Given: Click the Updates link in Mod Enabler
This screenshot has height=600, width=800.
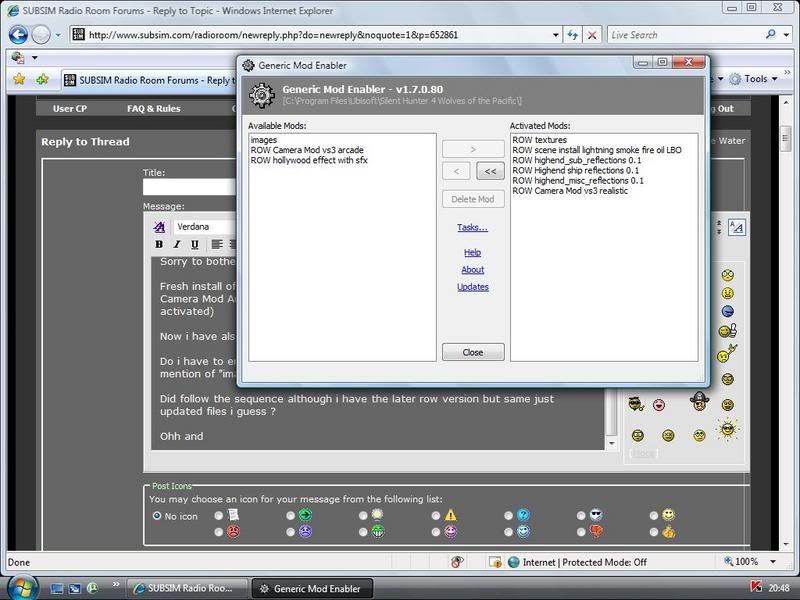Looking at the screenshot, I should point(472,287).
